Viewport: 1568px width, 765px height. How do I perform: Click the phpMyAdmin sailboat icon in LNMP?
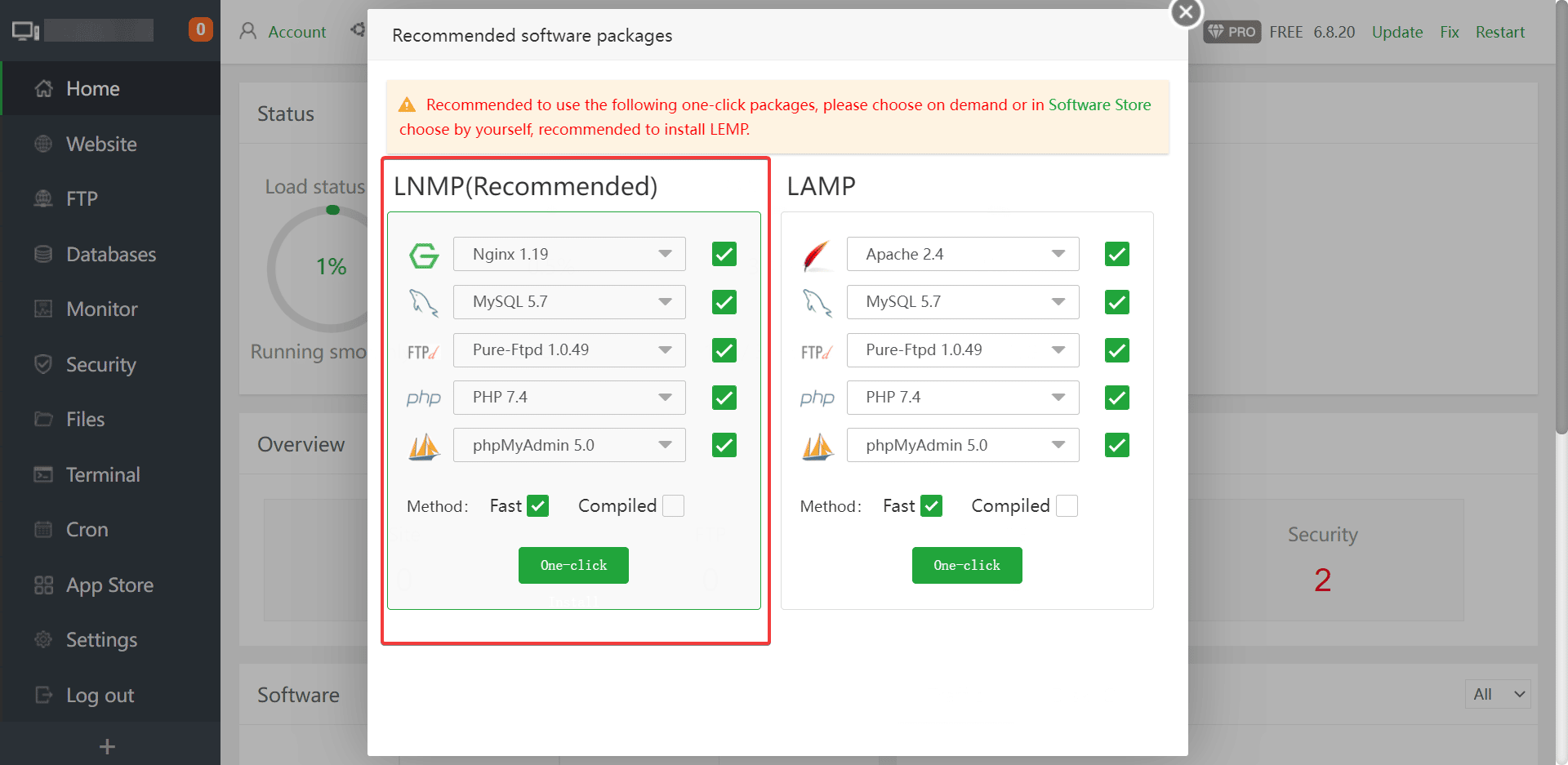click(x=424, y=447)
